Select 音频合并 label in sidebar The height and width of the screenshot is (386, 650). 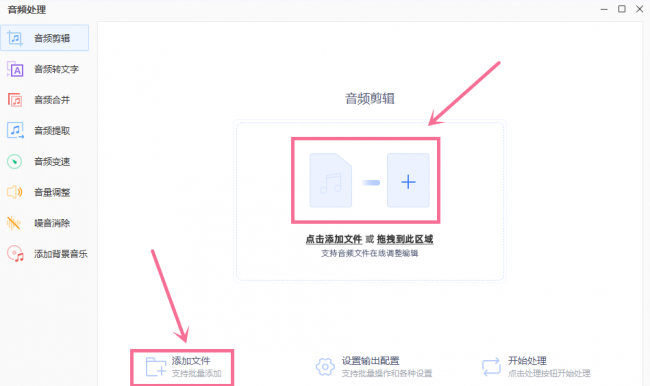(52, 100)
